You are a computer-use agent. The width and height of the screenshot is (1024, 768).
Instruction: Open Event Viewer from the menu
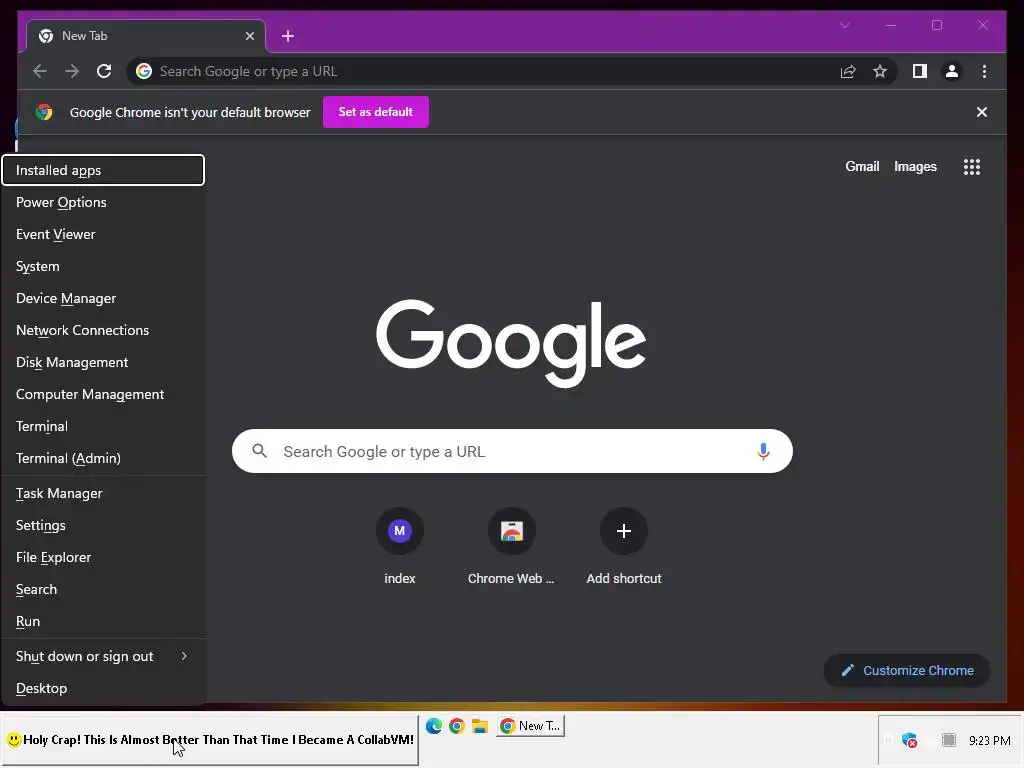tap(103, 234)
